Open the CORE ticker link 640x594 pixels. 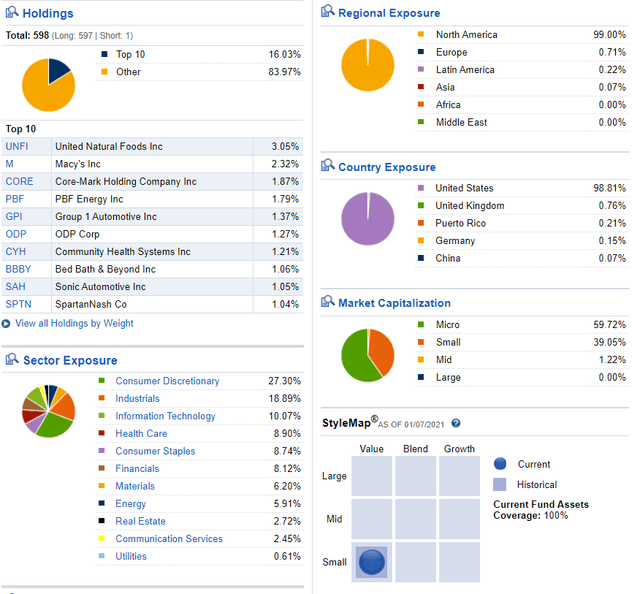(19, 181)
